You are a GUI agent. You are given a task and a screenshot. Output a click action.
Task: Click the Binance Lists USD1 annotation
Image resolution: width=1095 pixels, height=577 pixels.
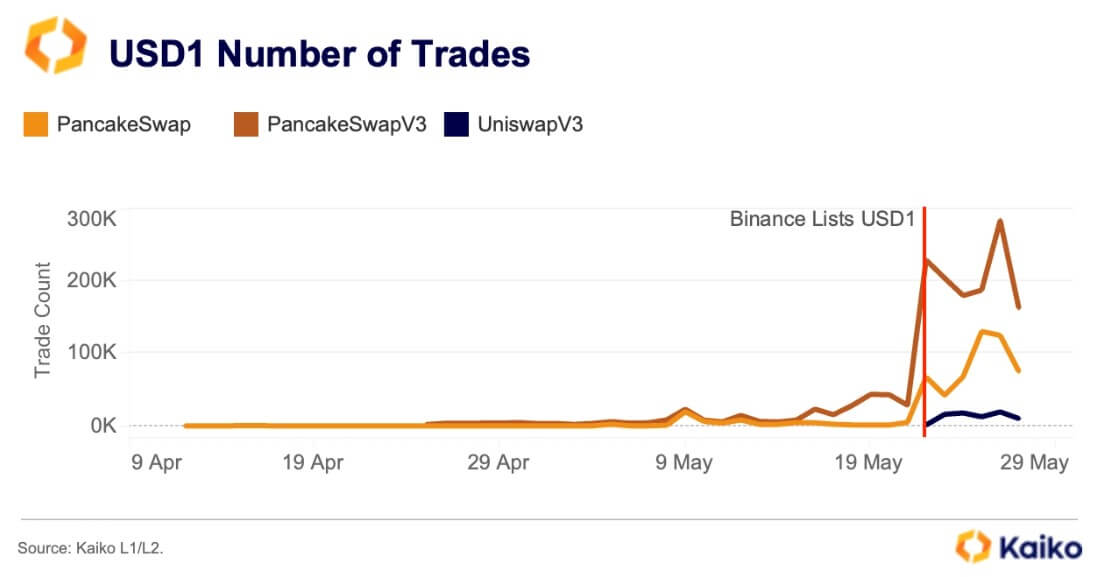click(x=822, y=219)
